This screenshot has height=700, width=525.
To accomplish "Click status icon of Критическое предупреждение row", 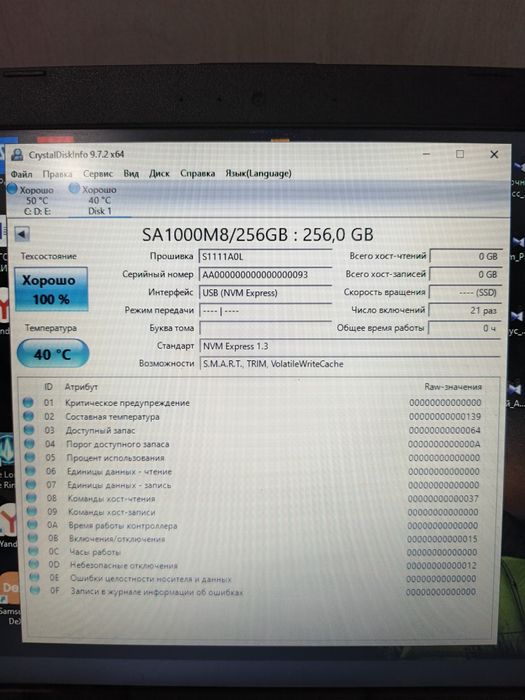I will (28, 402).
